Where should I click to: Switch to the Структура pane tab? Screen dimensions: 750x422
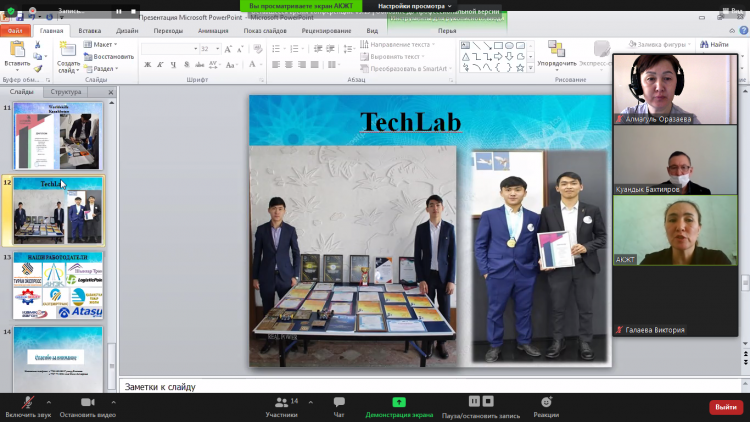(66, 92)
